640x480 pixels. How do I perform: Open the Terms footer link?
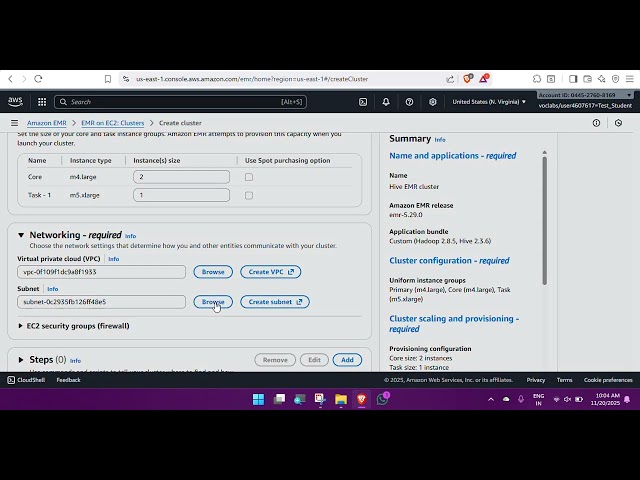point(564,380)
